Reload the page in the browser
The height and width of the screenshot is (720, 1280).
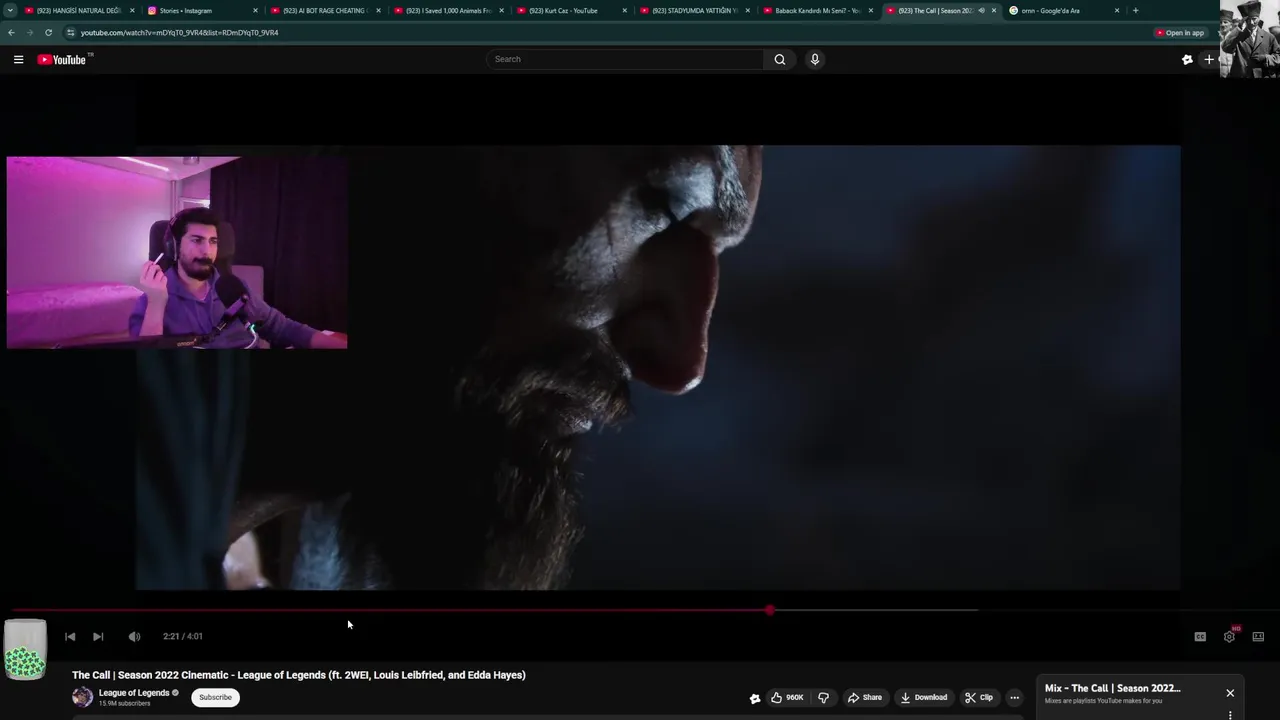(x=48, y=33)
